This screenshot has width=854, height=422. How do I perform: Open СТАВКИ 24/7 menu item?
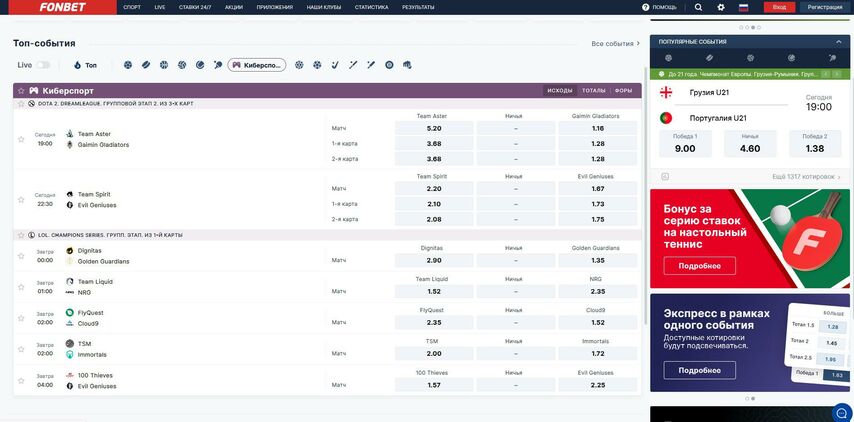(x=195, y=7)
